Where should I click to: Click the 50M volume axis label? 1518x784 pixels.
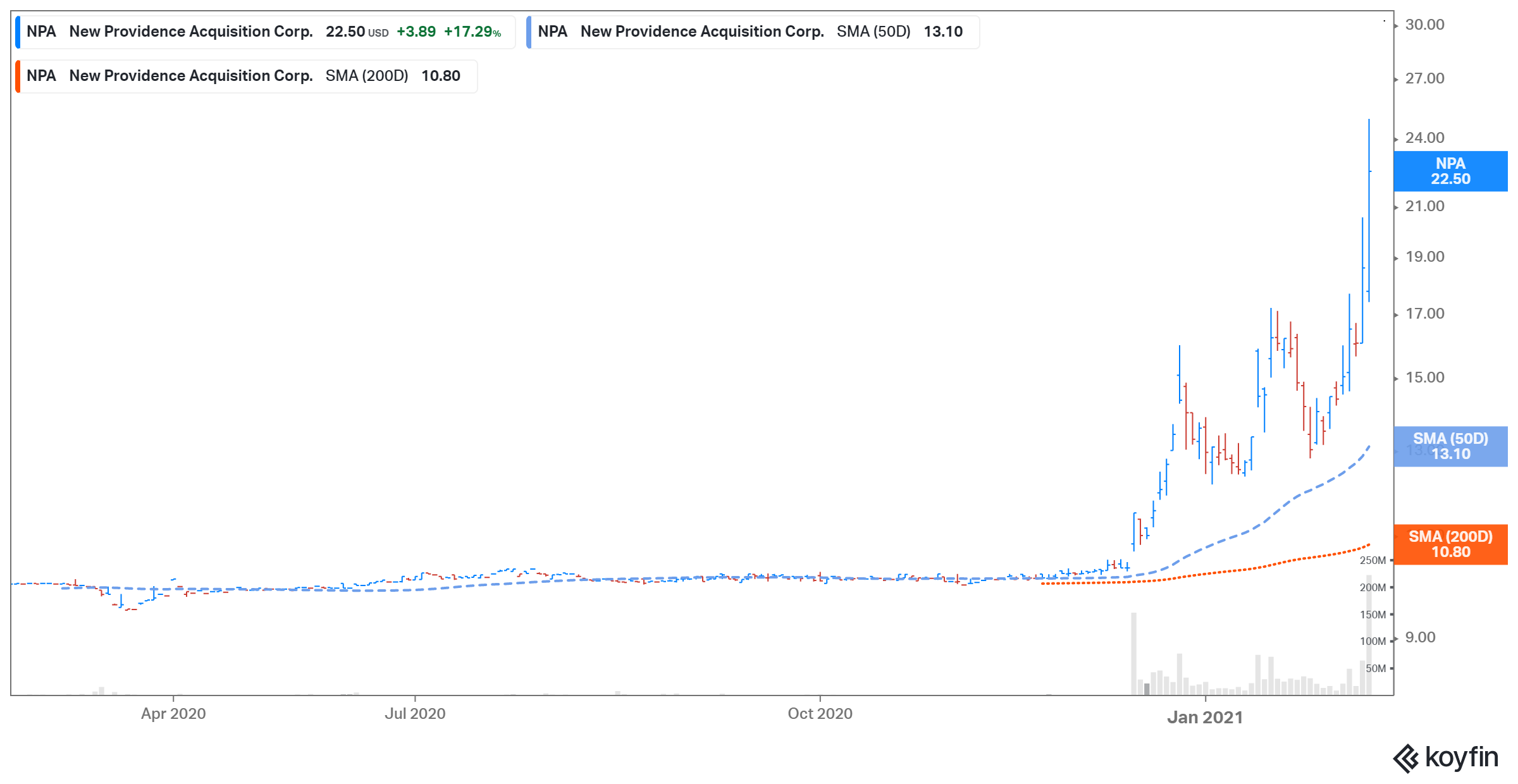pyautogui.click(x=1376, y=669)
